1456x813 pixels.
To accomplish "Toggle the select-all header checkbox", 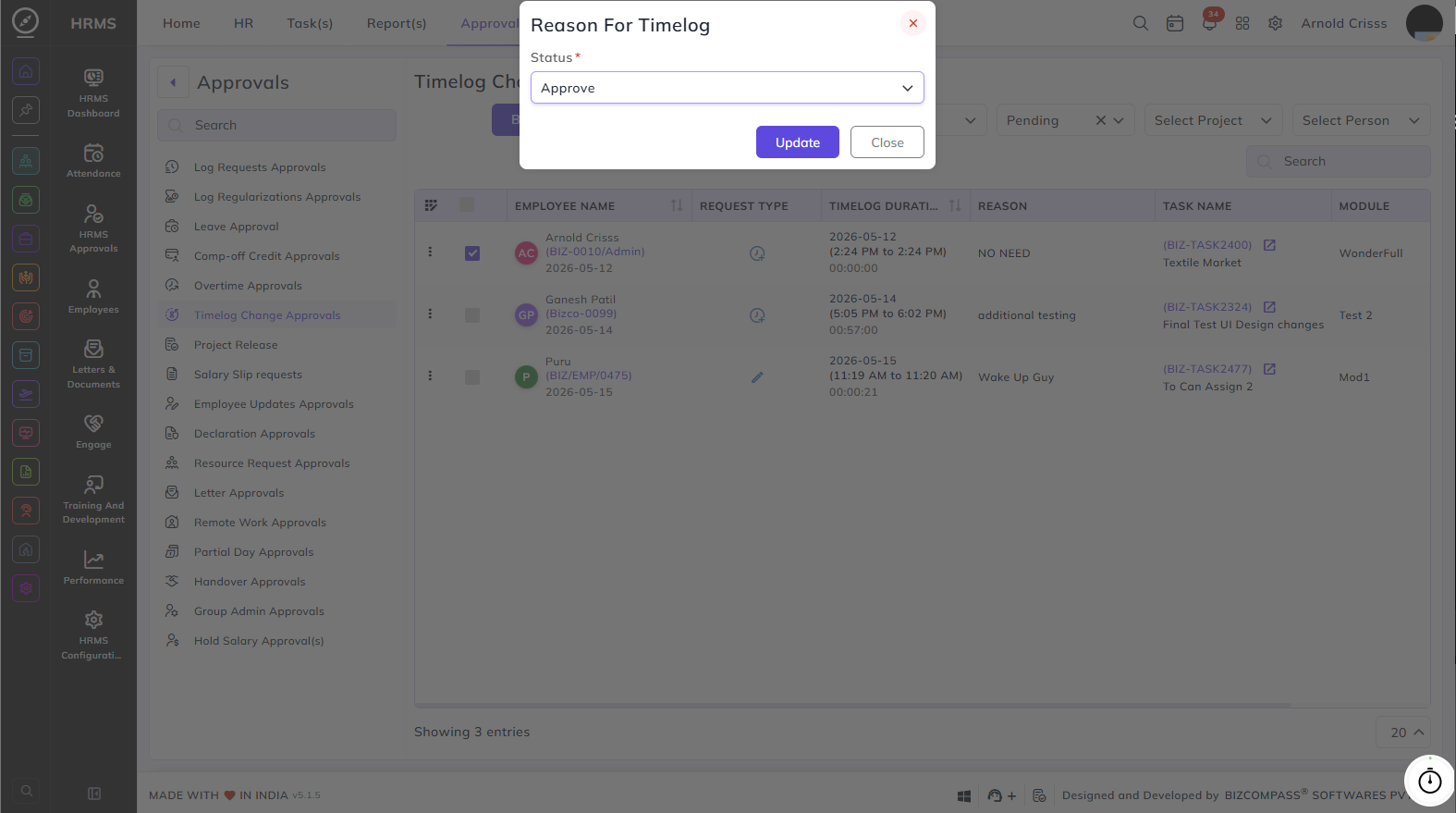I will [x=467, y=204].
